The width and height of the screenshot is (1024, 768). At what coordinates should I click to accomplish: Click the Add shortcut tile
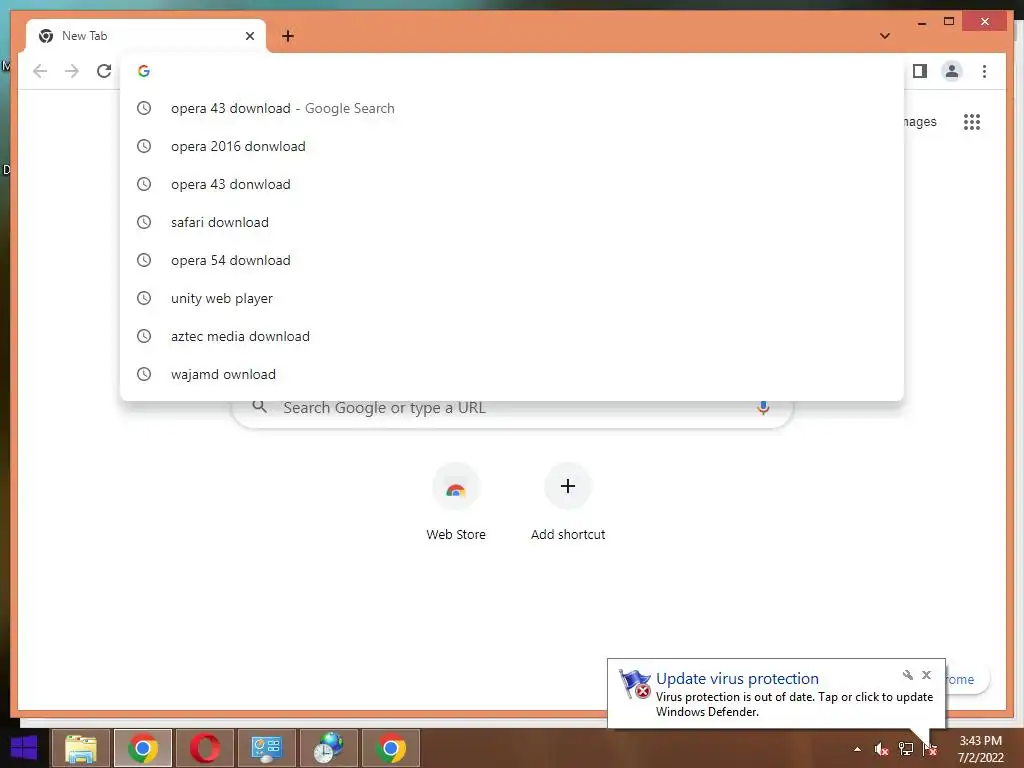click(568, 502)
